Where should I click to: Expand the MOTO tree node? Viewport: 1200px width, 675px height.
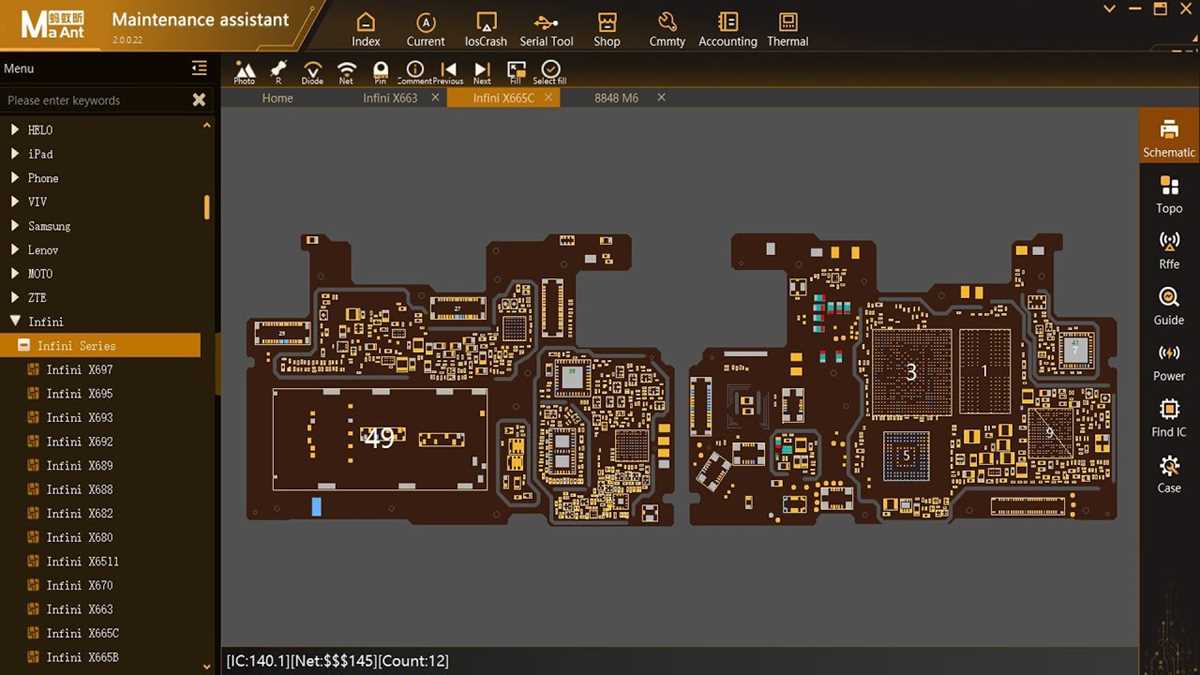click(15, 274)
